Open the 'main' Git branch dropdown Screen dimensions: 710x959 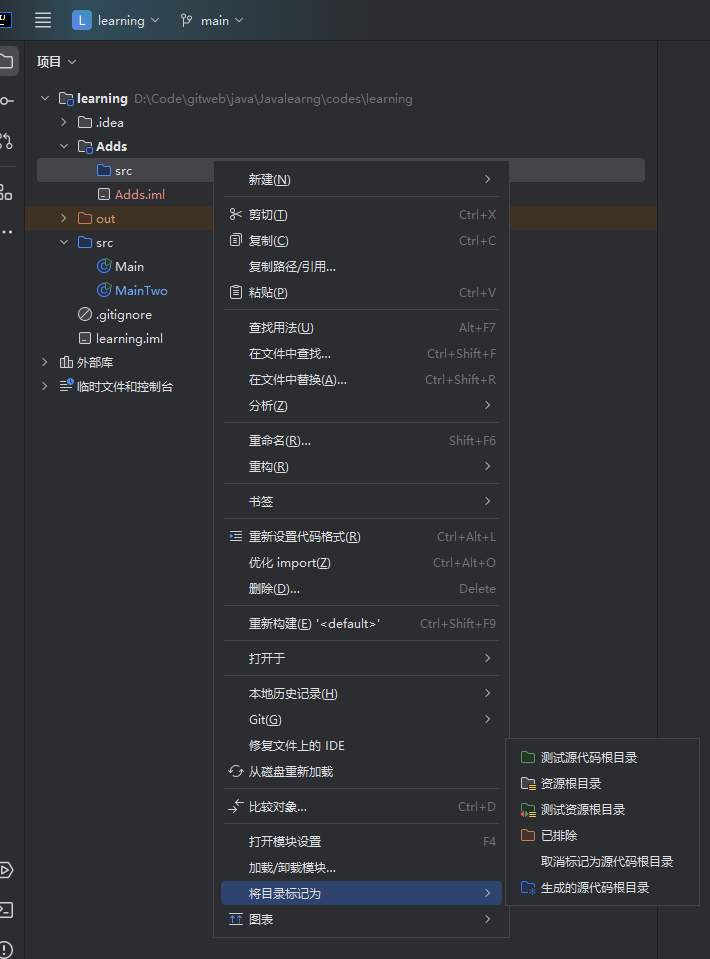tap(211, 20)
